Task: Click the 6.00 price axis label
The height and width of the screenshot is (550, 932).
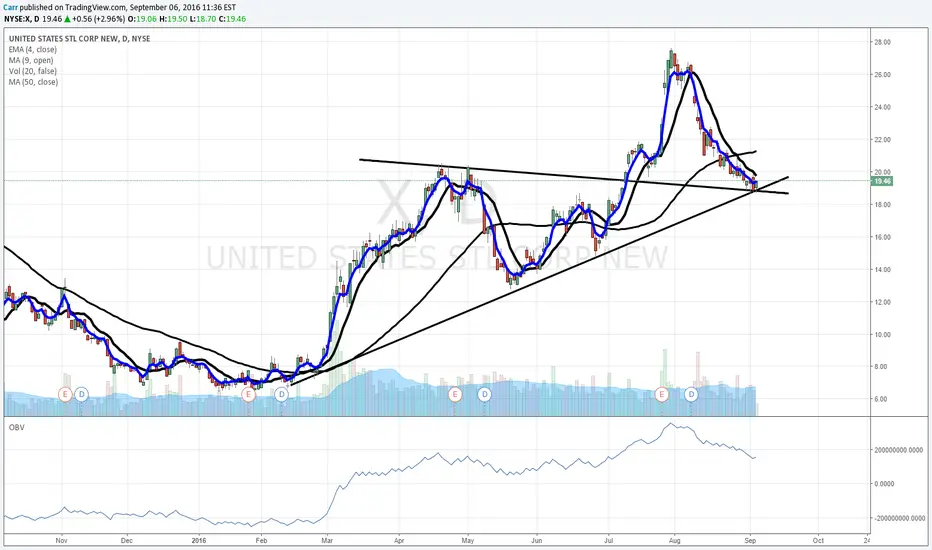Action: tap(882, 400)
